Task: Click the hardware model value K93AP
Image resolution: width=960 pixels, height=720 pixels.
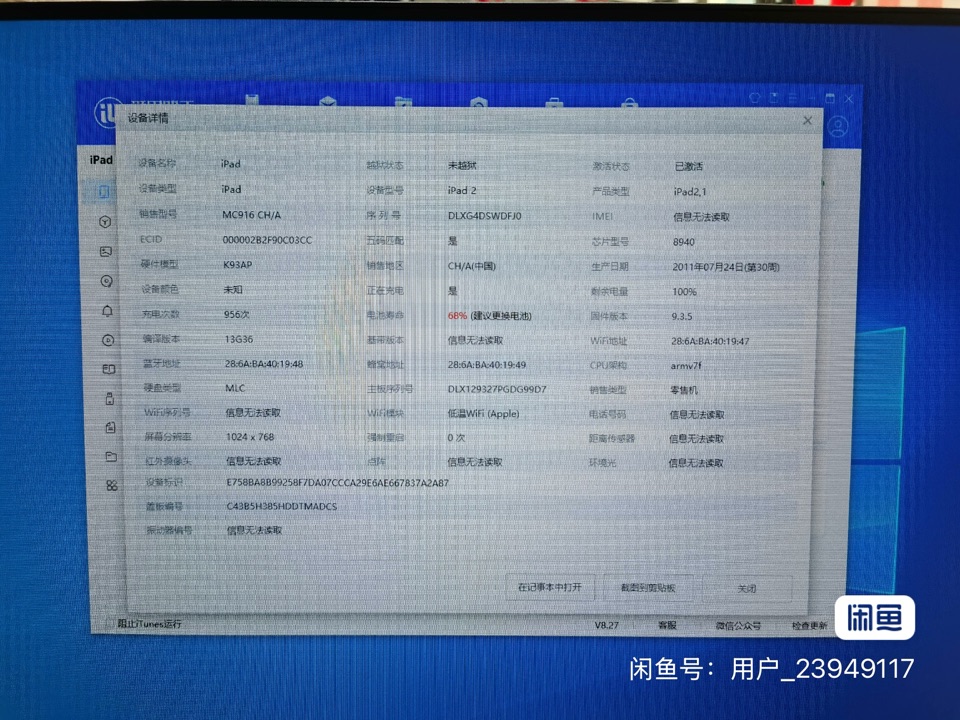Action: tap(238, 264)
